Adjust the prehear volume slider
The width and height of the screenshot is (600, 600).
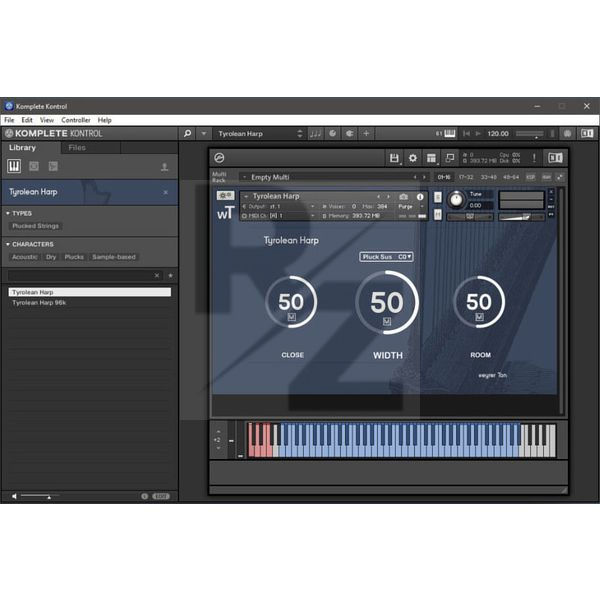point(40,496)
